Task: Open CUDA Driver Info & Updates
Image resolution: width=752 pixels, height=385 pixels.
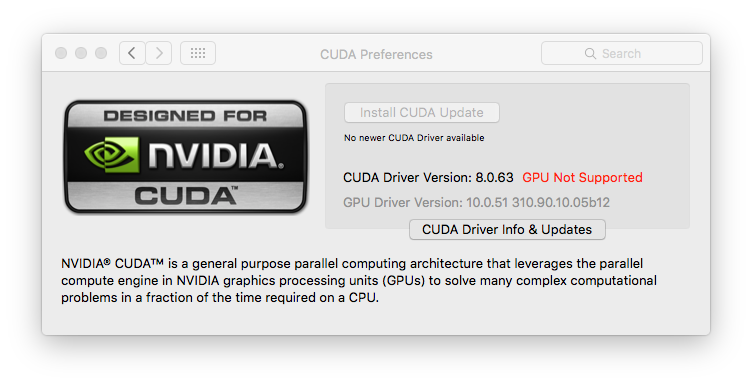Action: [x=507, y=230]
